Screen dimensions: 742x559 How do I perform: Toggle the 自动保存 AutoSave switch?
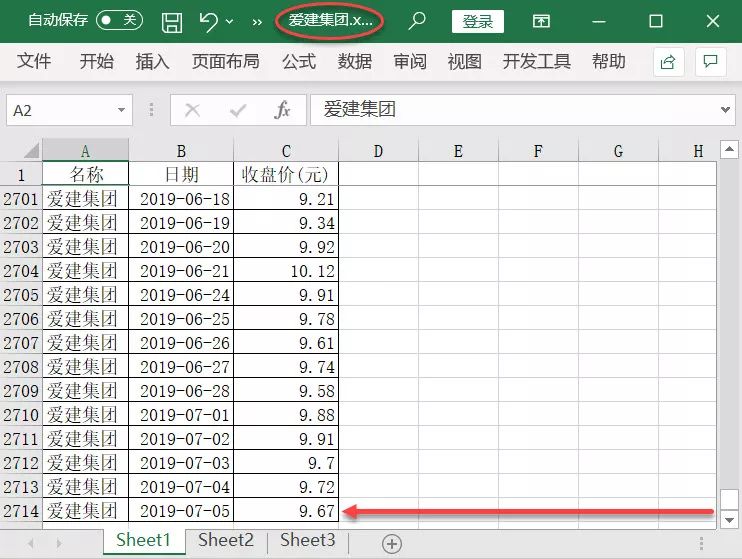point(119,20)
